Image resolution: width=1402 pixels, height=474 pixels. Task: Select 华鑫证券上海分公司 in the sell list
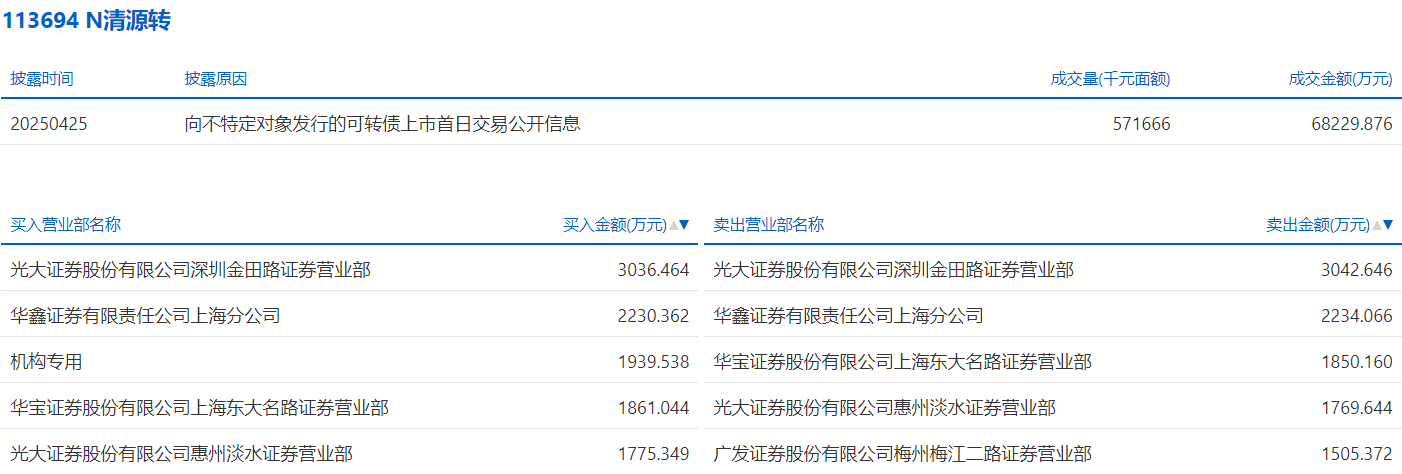point(848,316)
